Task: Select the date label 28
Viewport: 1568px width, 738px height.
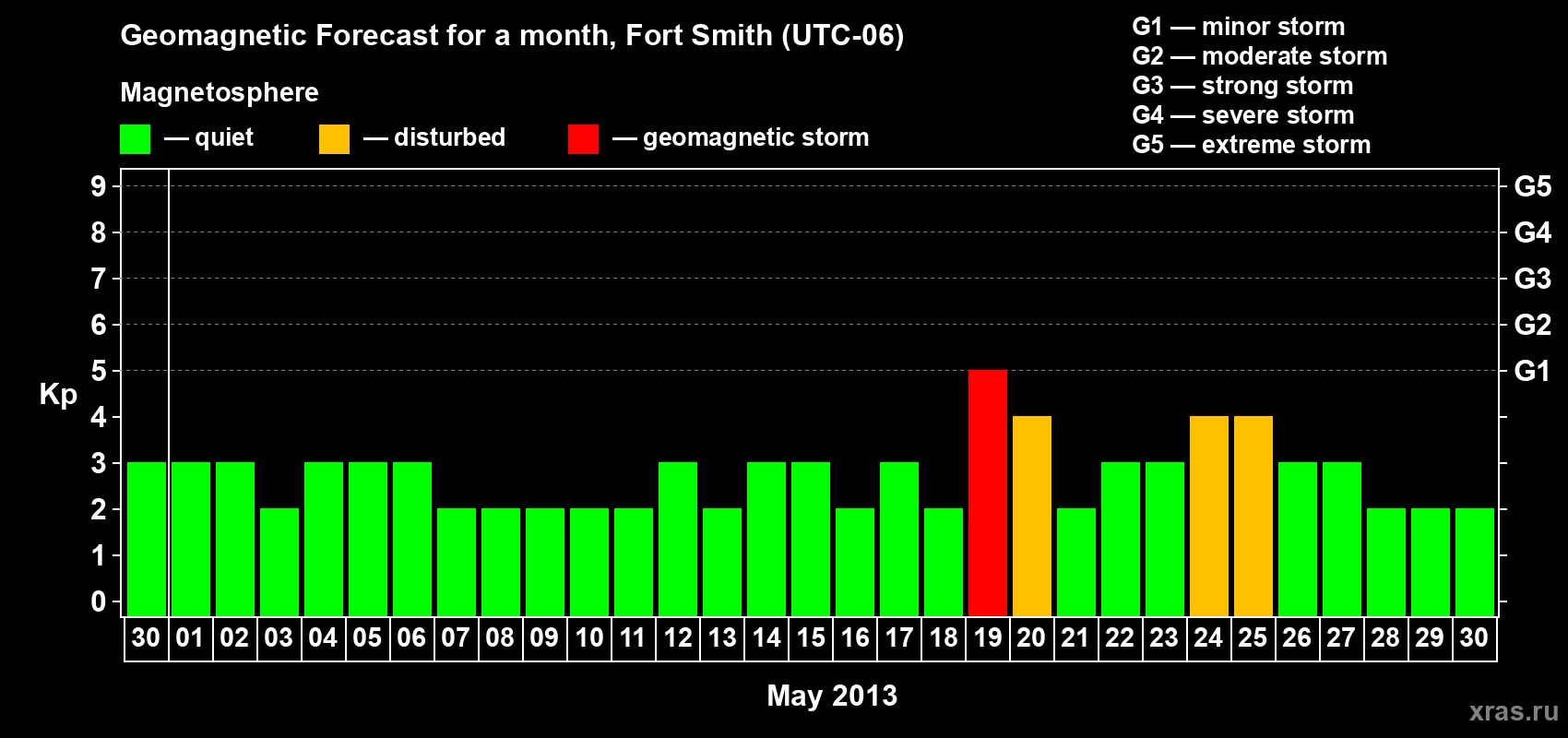Action: point(1385,637)
